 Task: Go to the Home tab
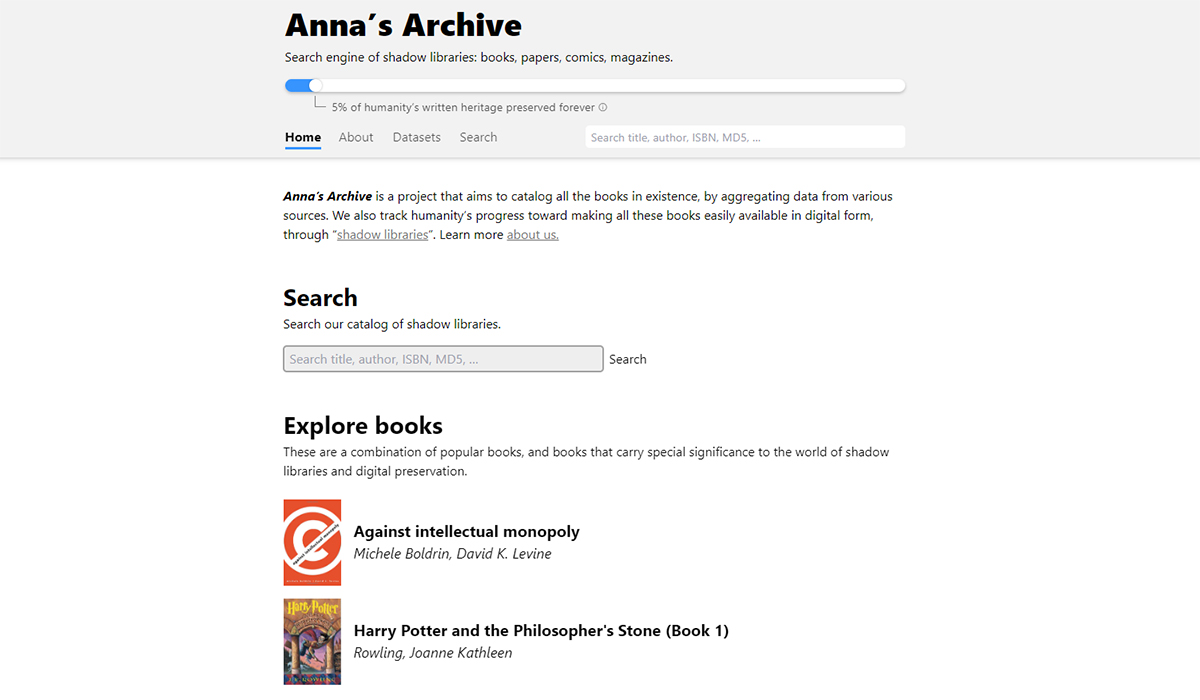coord(303,137)
